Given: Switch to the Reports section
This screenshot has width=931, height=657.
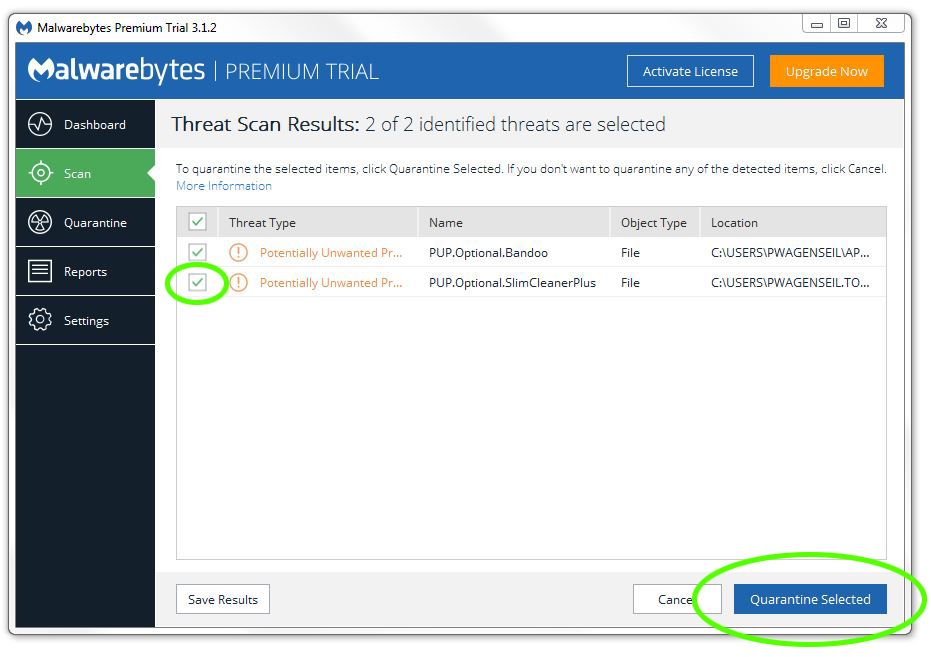Looking at the screenshot, I should [x=85, y=271].
